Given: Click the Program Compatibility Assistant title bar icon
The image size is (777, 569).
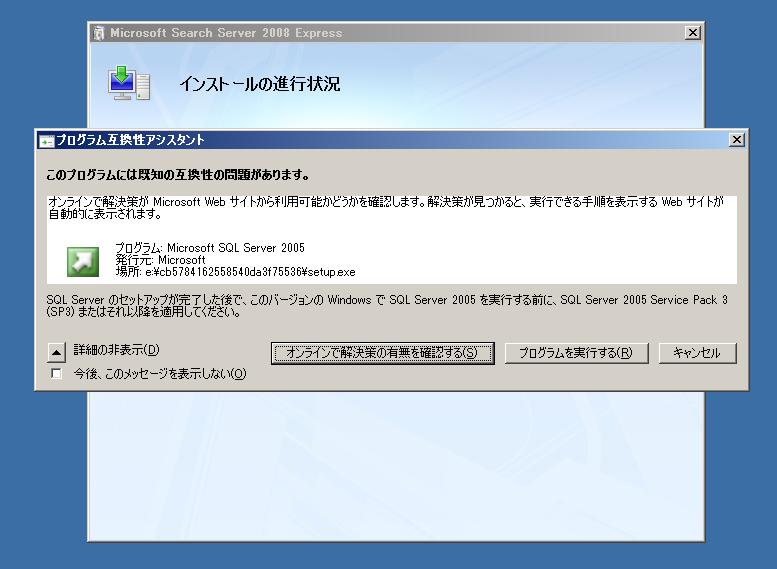Looking at the screenshot, I should pyautogui.click(x=46, y=141).
